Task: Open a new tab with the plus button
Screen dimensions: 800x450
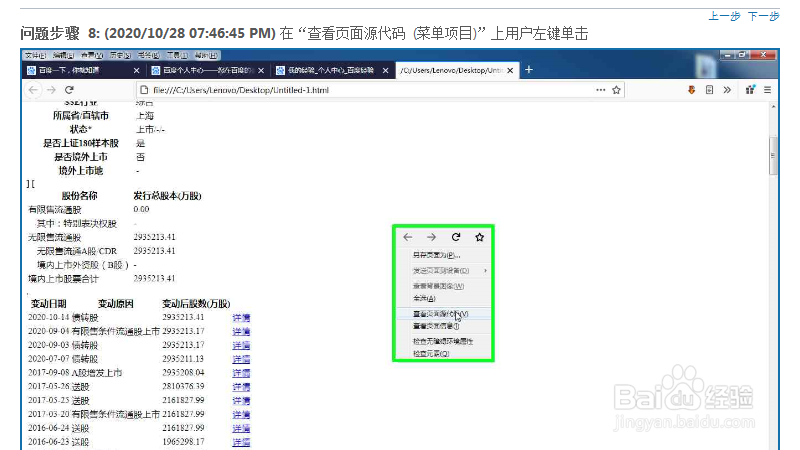Action: [x=529, y=69]
